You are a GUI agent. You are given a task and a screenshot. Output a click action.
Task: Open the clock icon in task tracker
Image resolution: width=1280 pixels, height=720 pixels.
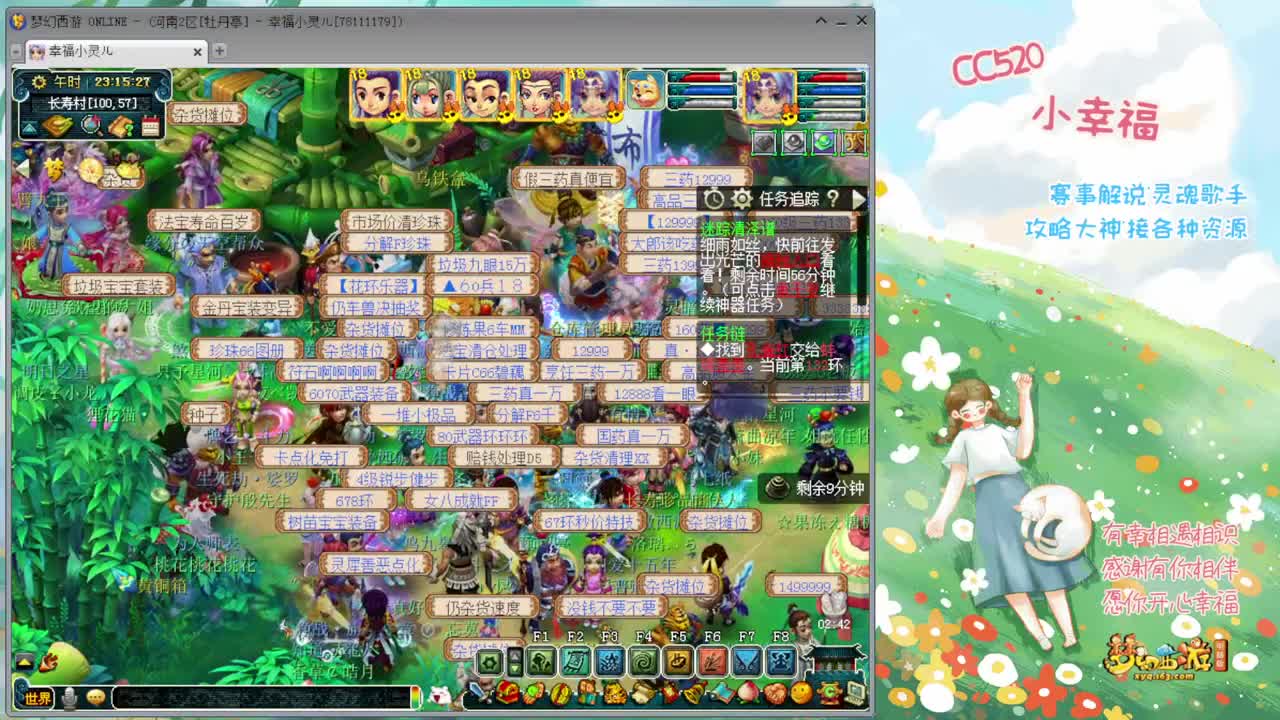pos(714,199)
